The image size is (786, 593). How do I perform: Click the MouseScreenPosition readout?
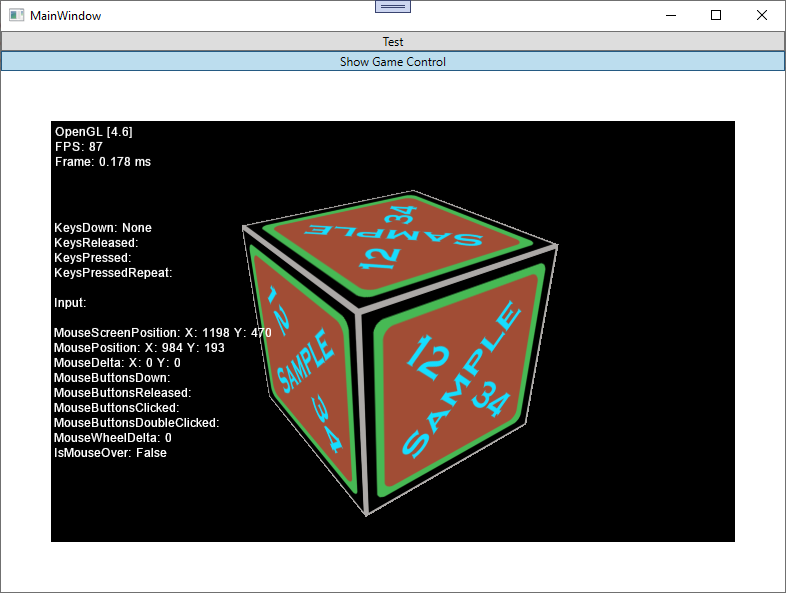(x=162, y=332)
